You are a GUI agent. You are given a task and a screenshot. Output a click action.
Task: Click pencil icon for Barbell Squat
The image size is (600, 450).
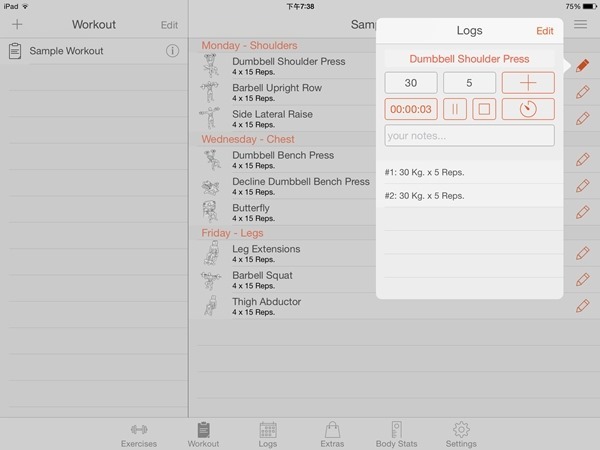point(582,280)
